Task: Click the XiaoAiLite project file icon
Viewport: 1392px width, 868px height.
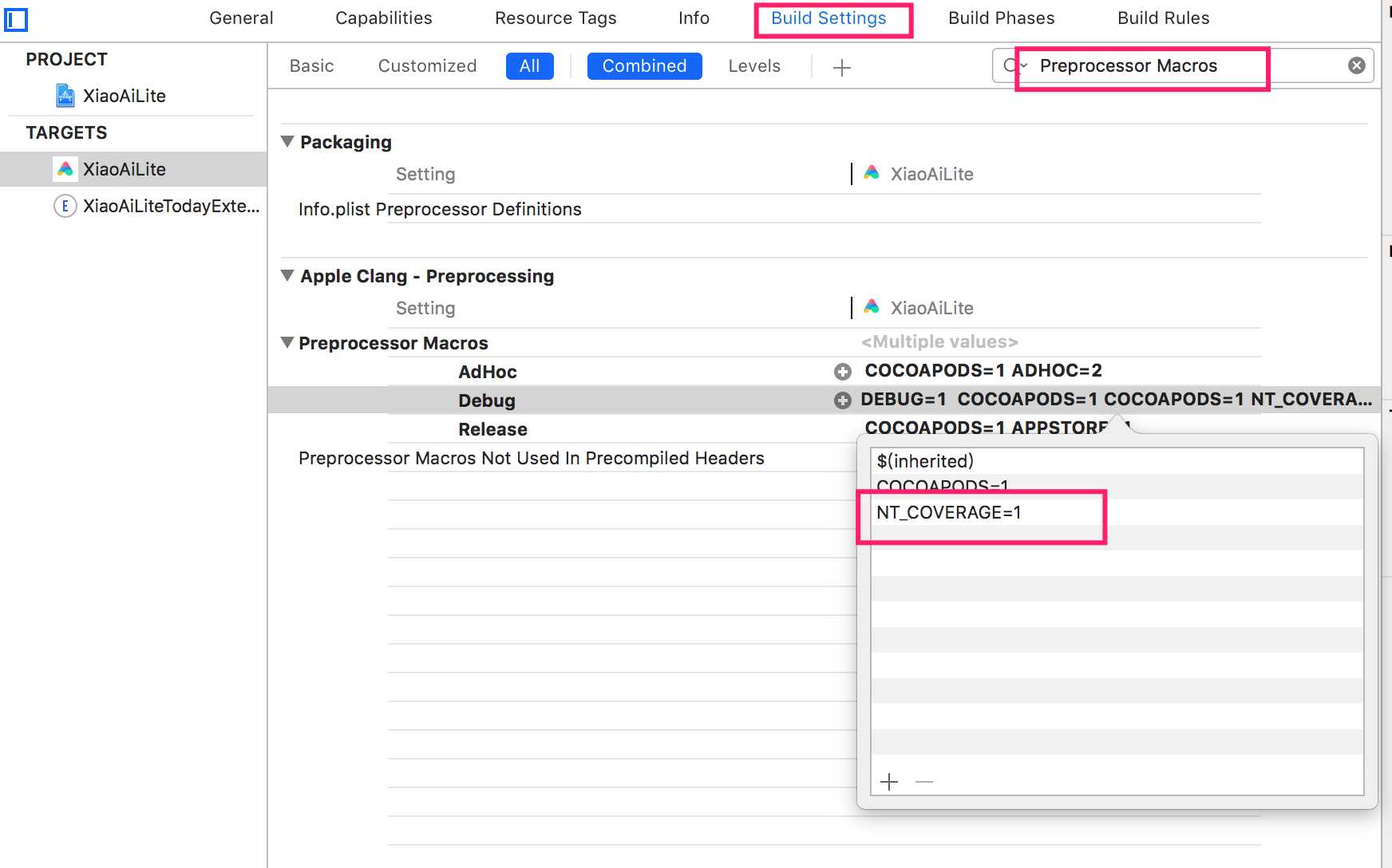Action: (x=65, y=96)
